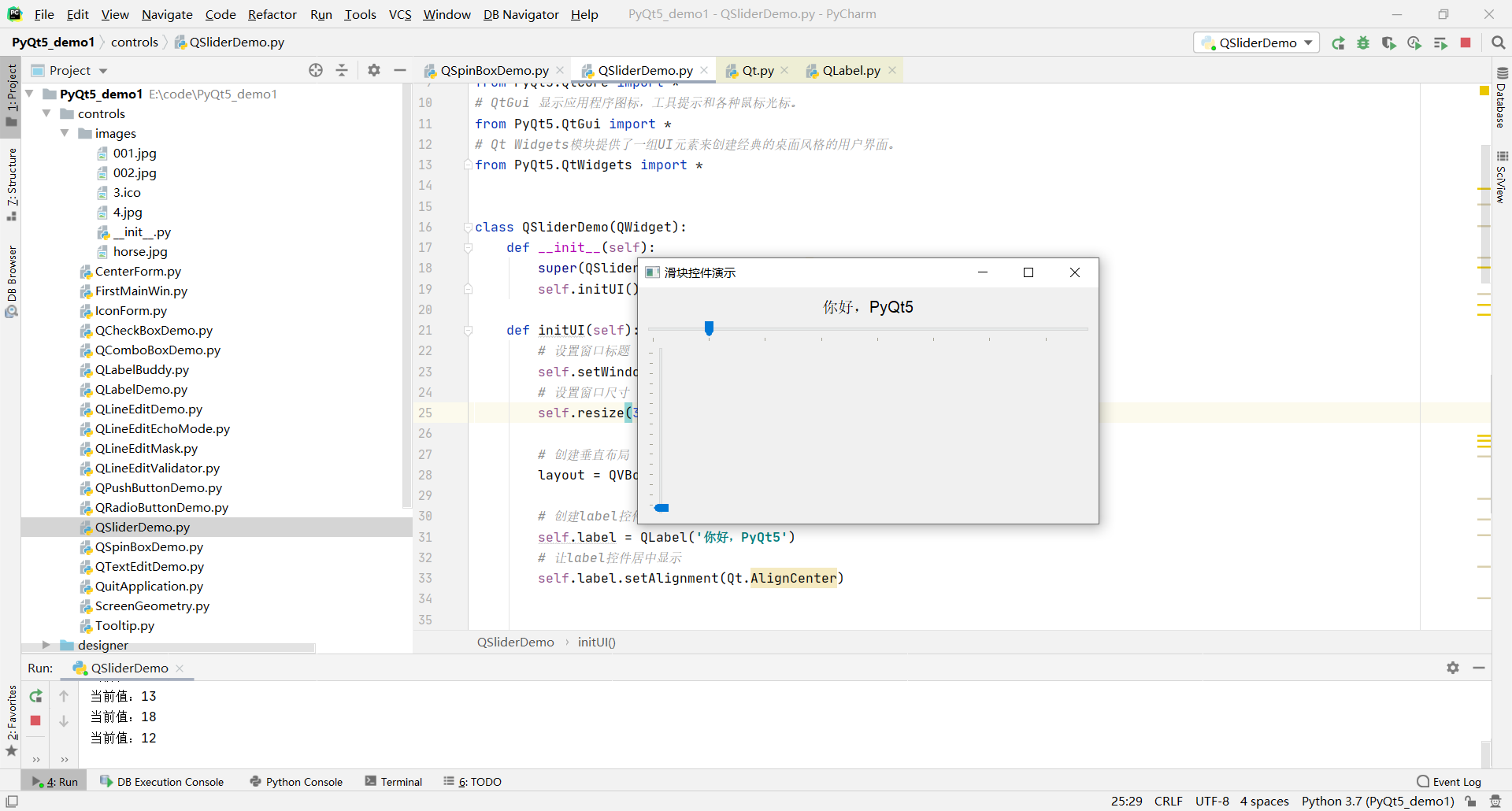Stop process in Run panel sidebar

[35, 720]
